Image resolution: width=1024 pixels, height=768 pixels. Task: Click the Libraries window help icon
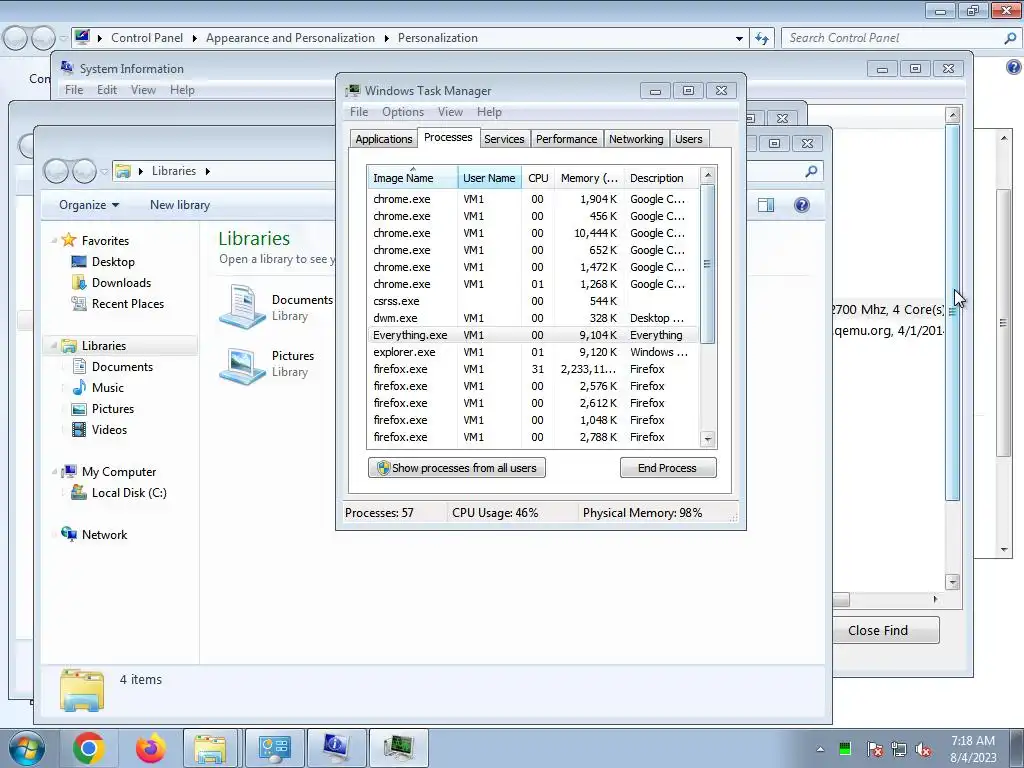[x=802, y=205]
